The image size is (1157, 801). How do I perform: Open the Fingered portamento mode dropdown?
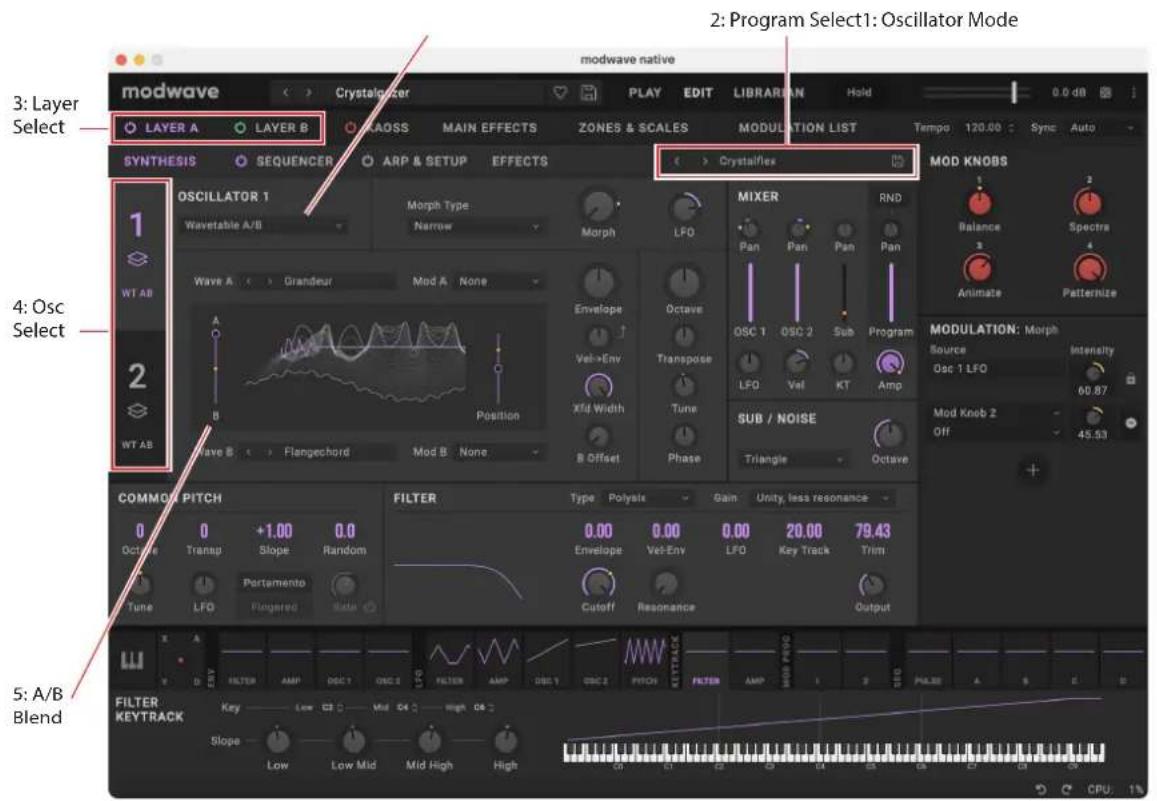(x=274, y=607)
